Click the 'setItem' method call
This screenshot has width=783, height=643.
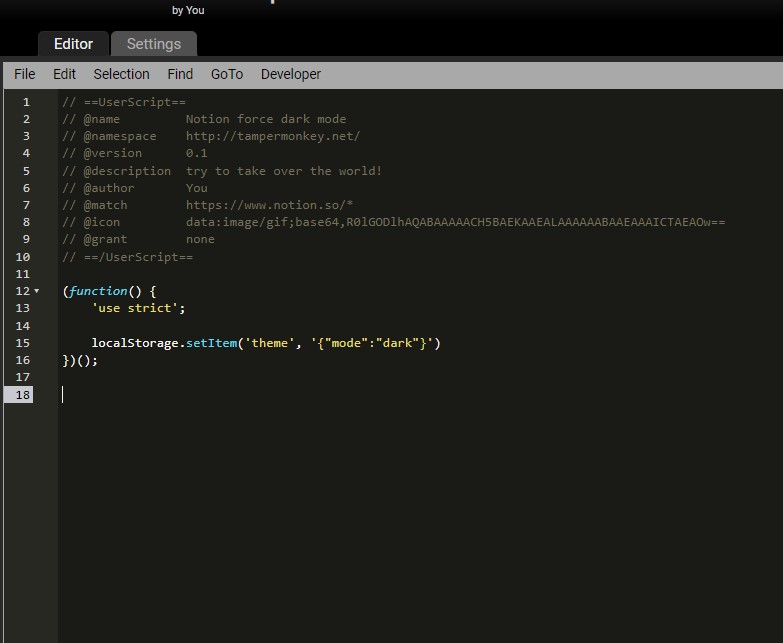click(211, 343)
